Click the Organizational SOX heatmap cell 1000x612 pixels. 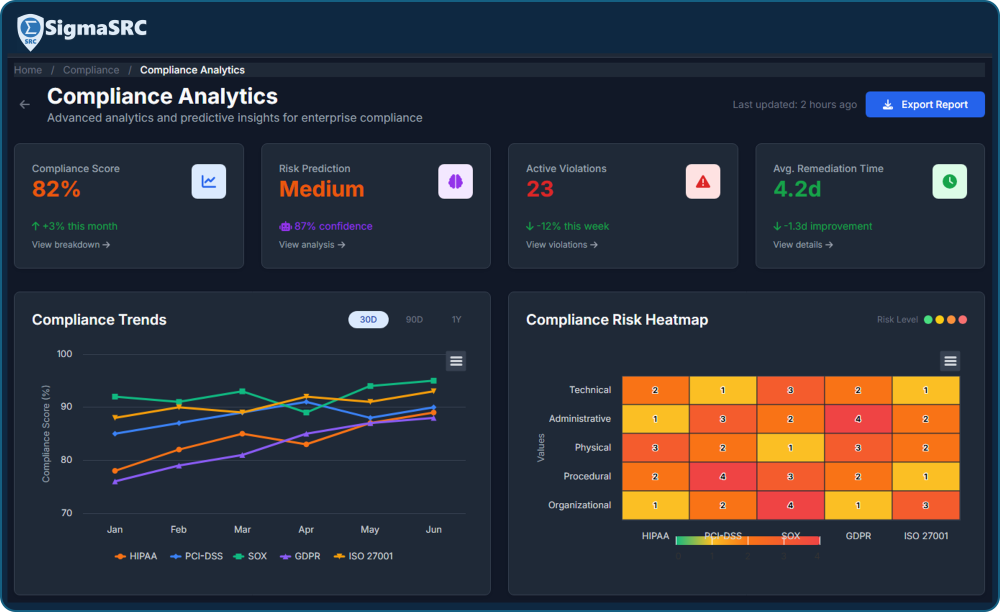click(x=790, y=505)
